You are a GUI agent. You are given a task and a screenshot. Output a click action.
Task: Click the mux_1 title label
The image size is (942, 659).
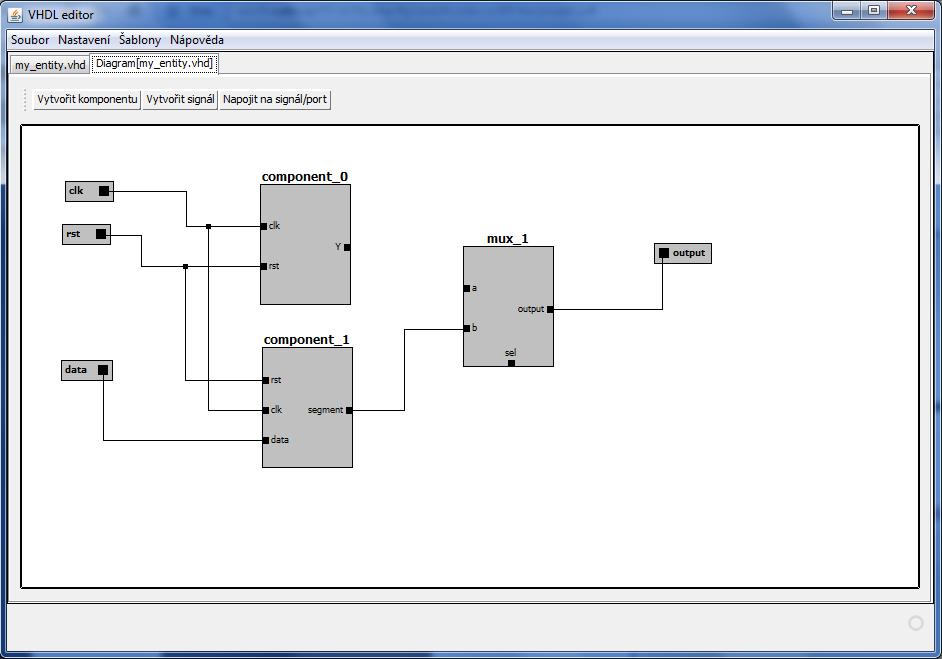point(508,238)
